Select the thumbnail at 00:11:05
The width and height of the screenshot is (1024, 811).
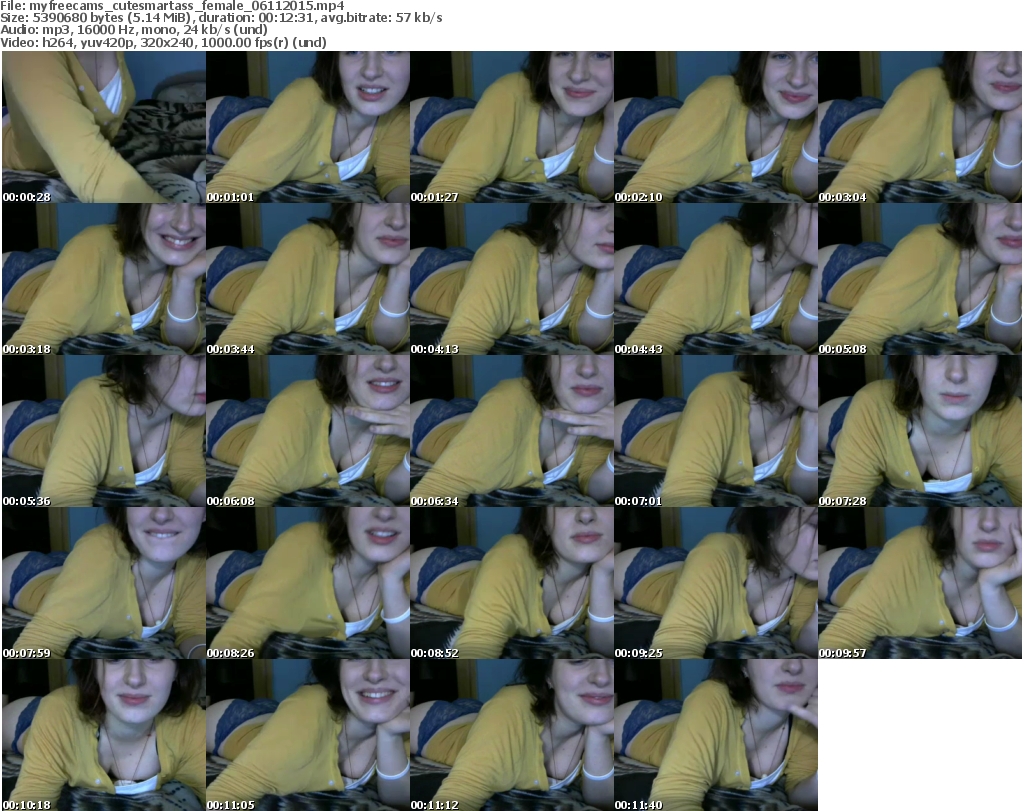click(x=308, y=735)
